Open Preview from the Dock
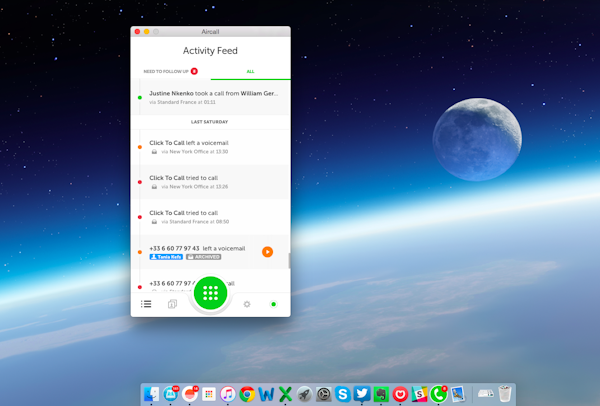Screen dimensions: 600x406 (x=458, y=394)
